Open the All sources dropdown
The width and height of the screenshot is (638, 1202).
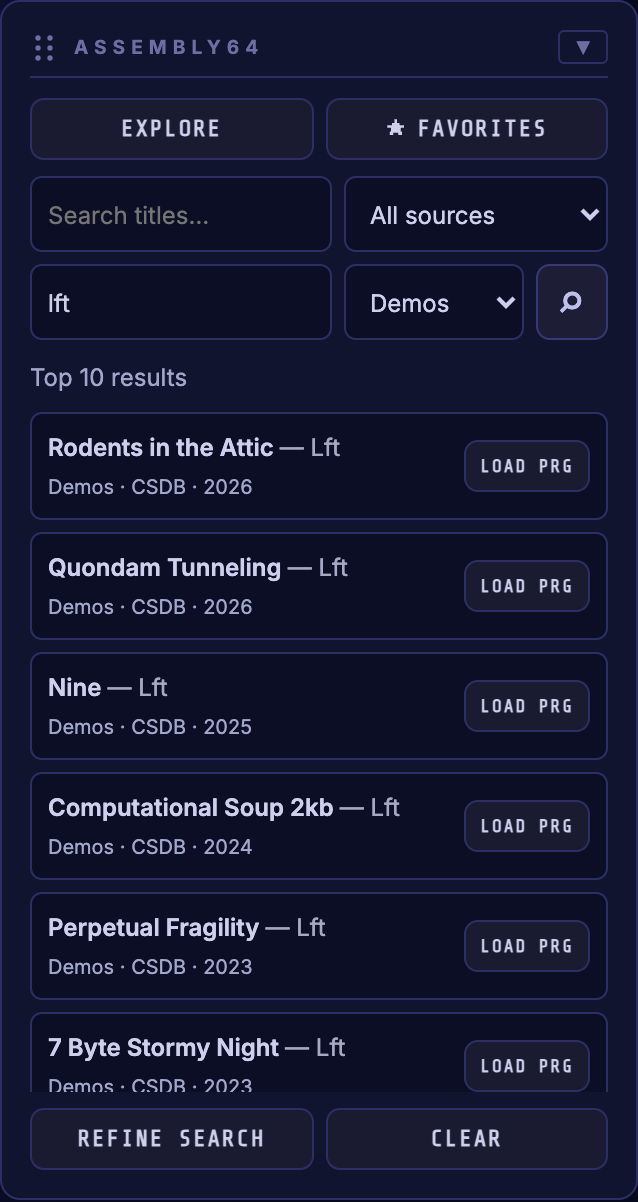click(x=476, y=214)
